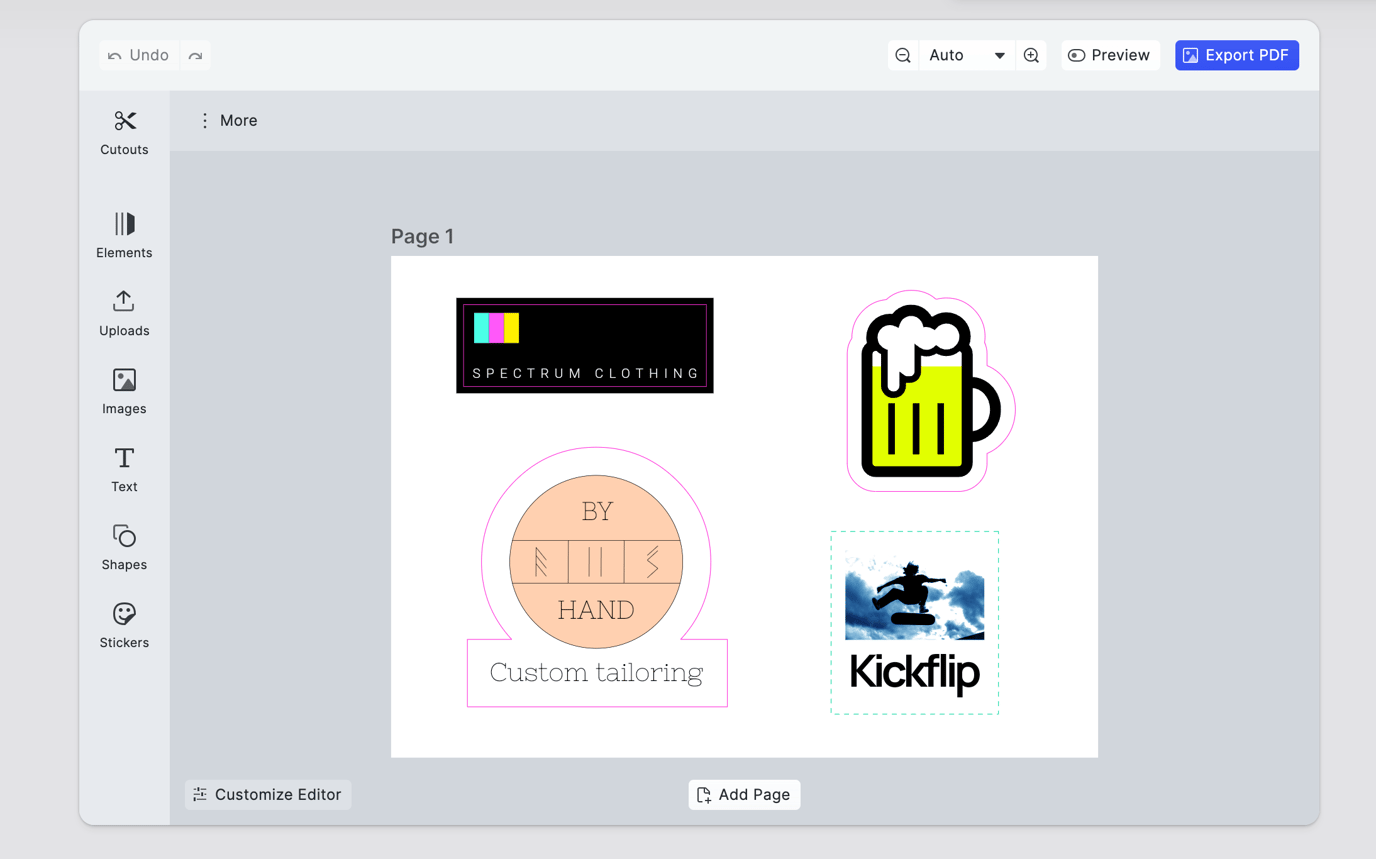The image size is (1376, 859).
Task: Click Undo in the top toolbar
Action: click(139, 55)
